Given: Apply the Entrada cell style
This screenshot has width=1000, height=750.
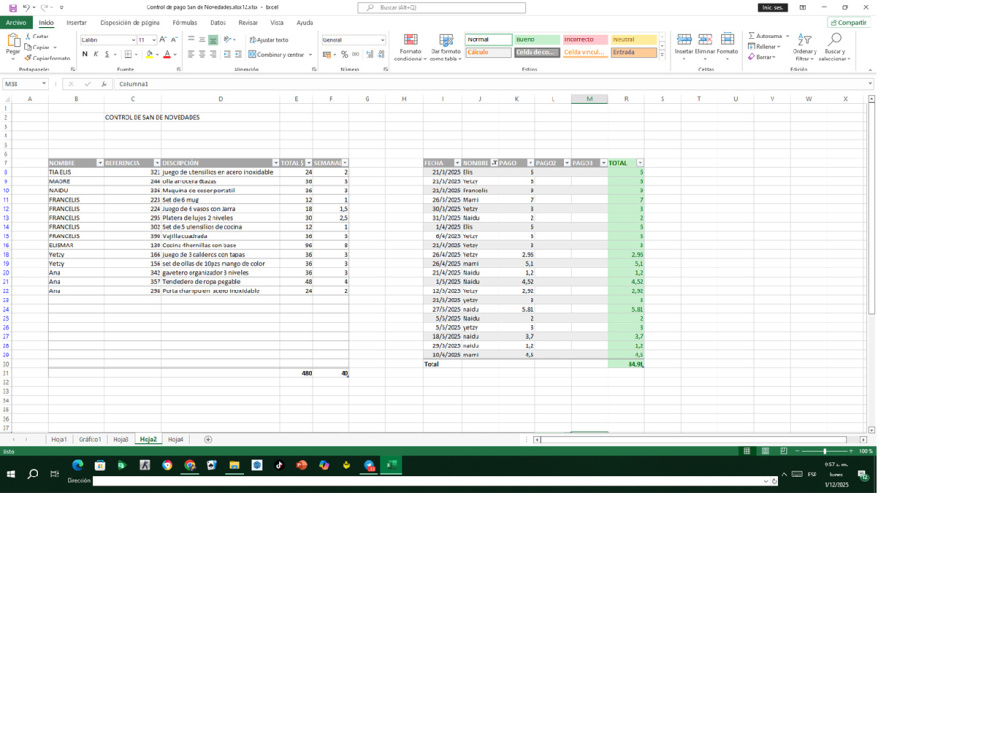Looking at the screenshot, I should point(633,52).
